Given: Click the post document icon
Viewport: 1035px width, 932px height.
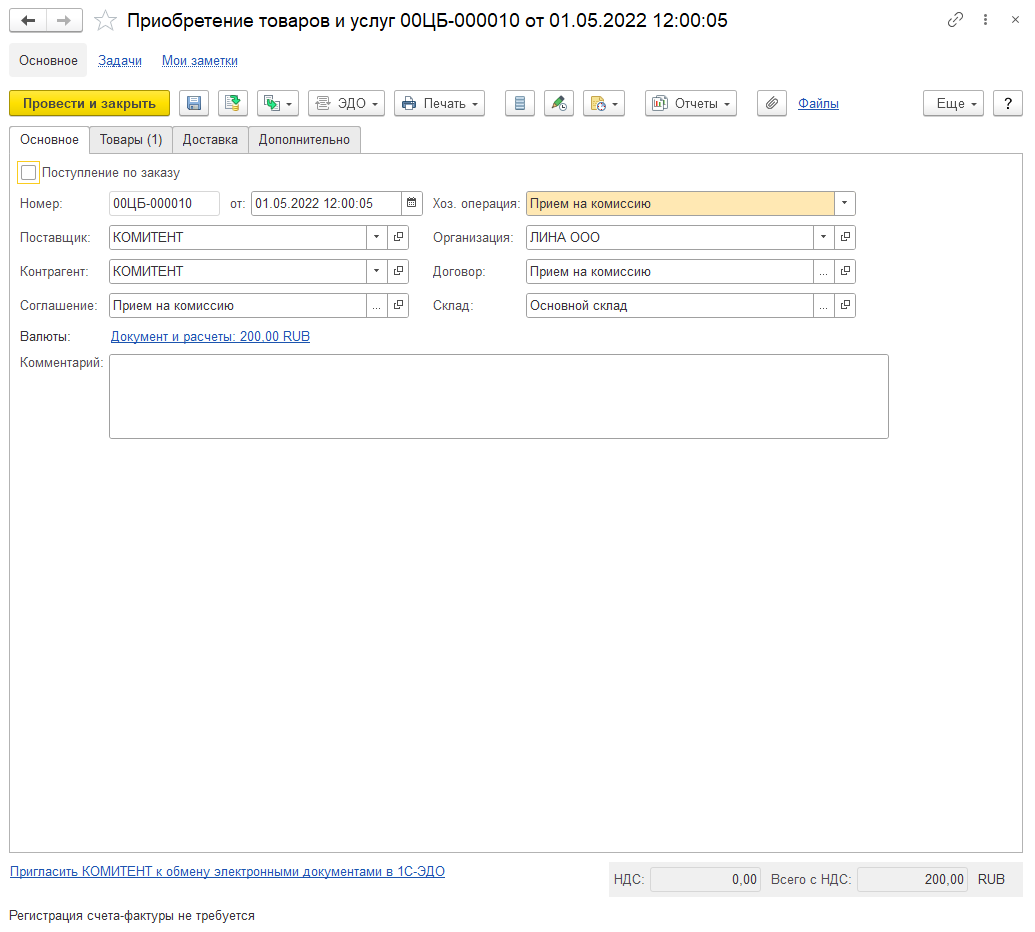Looking at the screenshot, I should tap(233, 104).
